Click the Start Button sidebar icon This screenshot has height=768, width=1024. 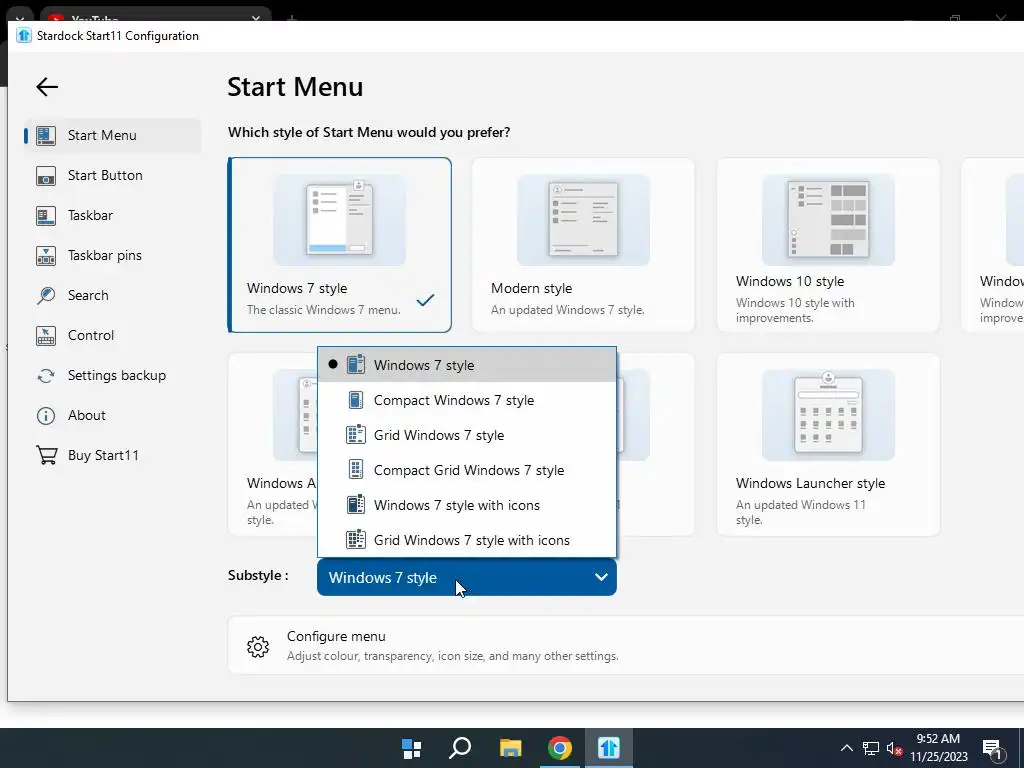46,176
